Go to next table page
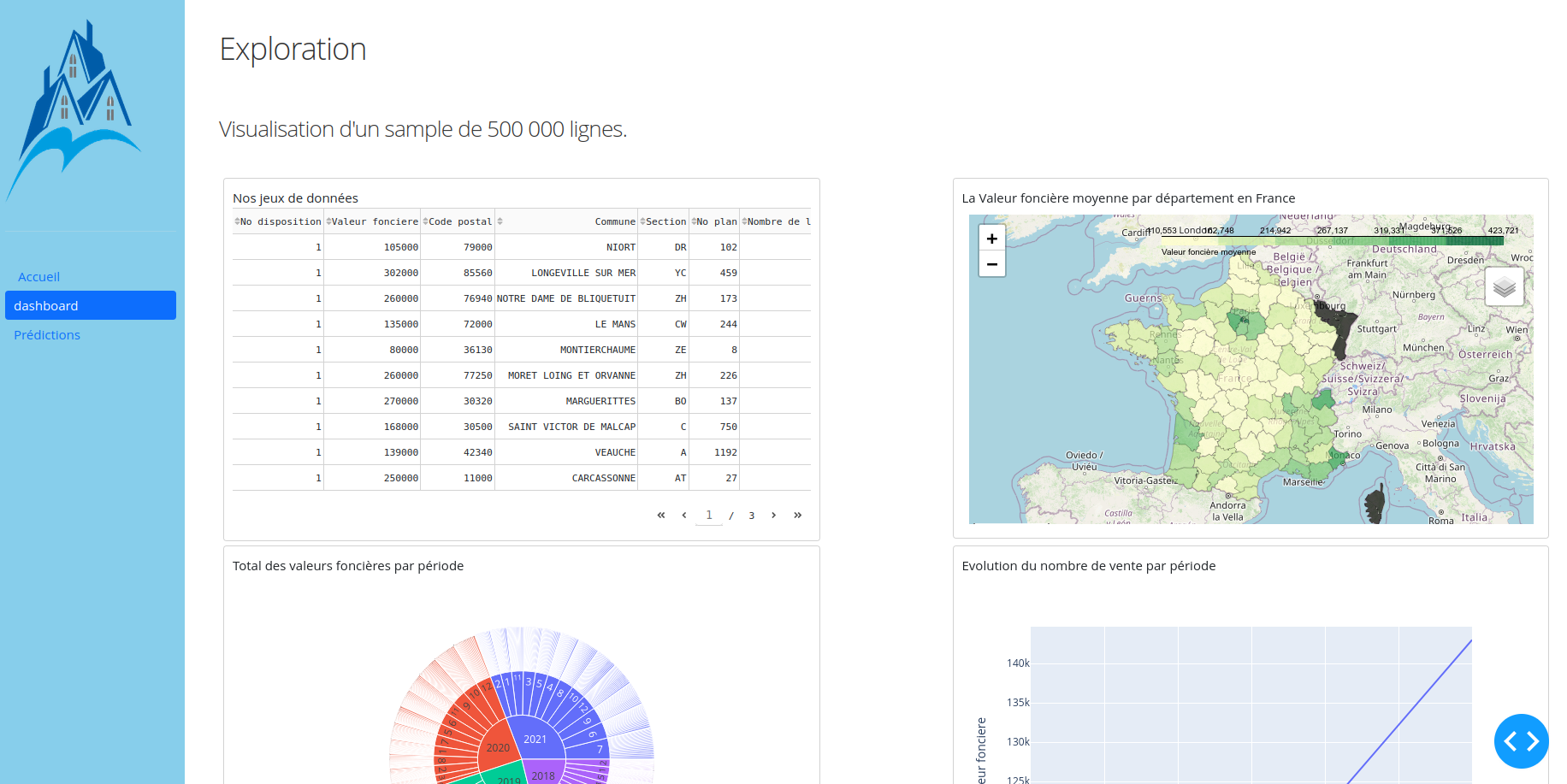1567x784 pixels. point(773,515)
